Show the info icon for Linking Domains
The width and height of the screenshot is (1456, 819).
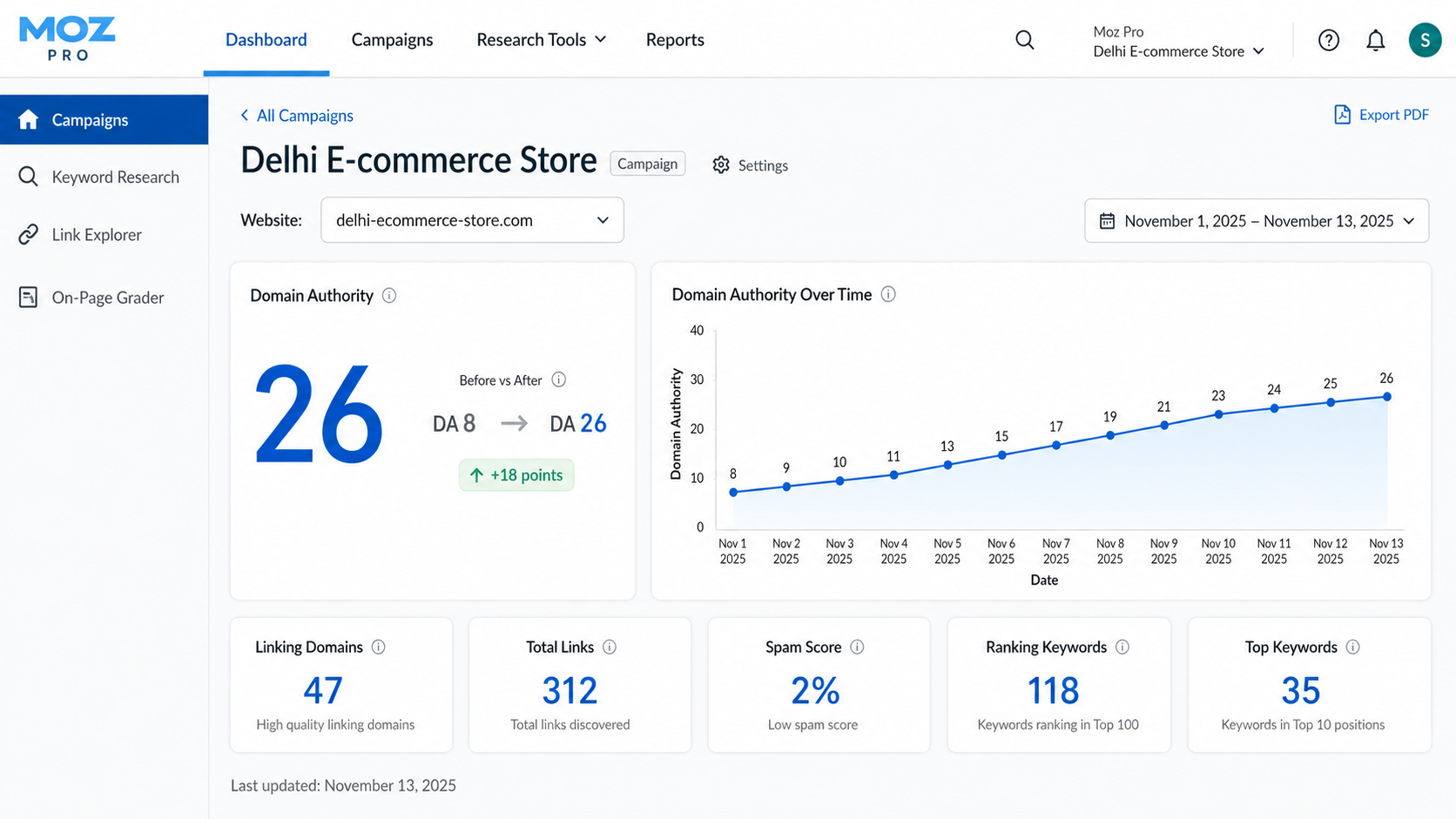[378, 647]
